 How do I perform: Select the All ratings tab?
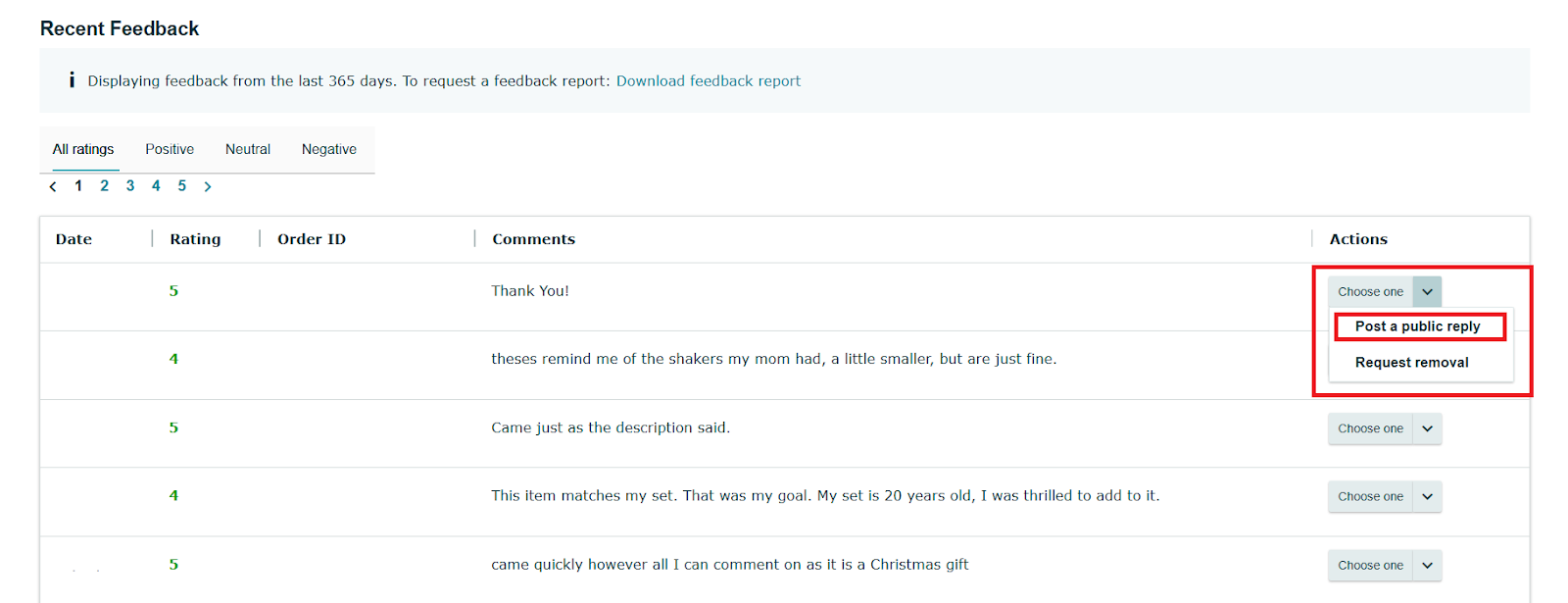pos(82,149)
